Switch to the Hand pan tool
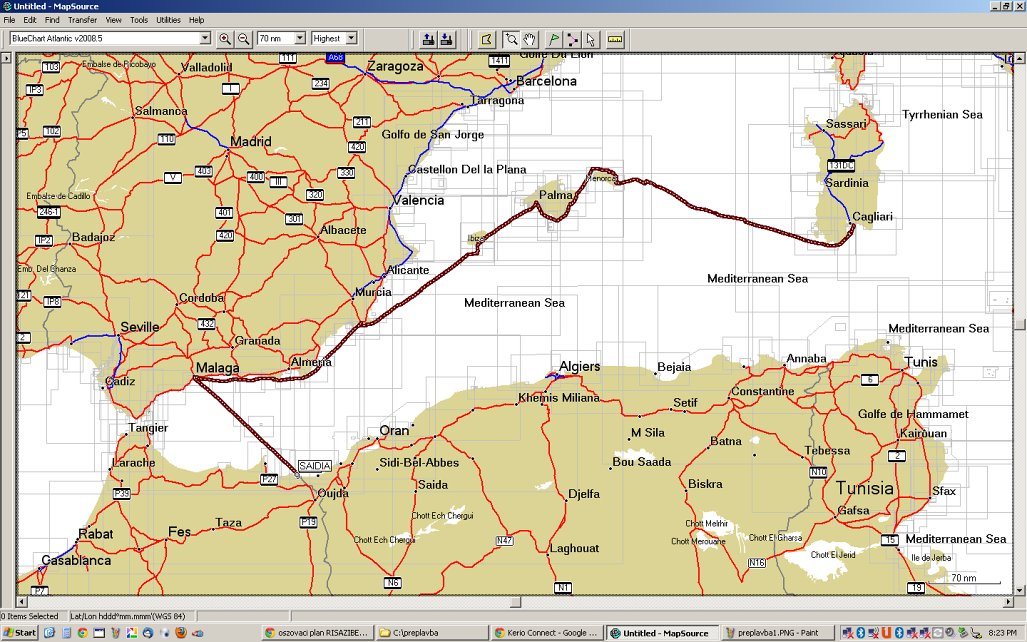The height and width of the screenshot is (642, 1027). click(529, 39)
